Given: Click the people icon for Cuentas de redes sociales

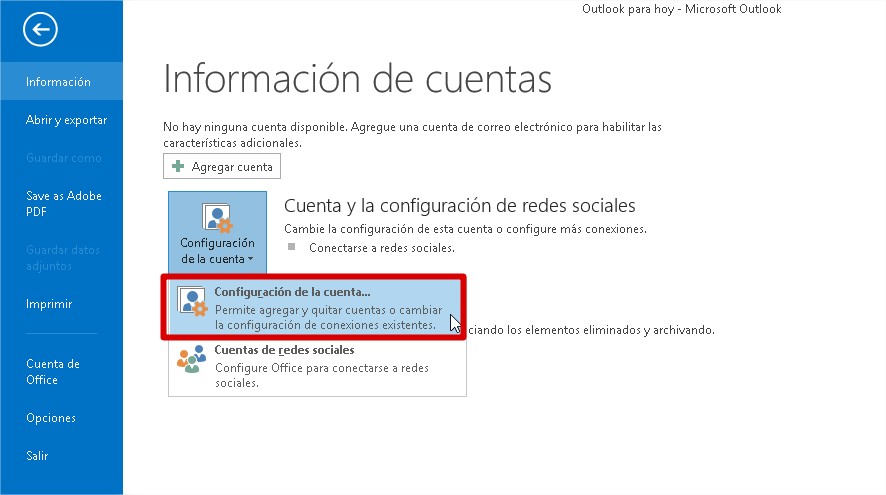Looking at the screenshot, I should (192, 360).
